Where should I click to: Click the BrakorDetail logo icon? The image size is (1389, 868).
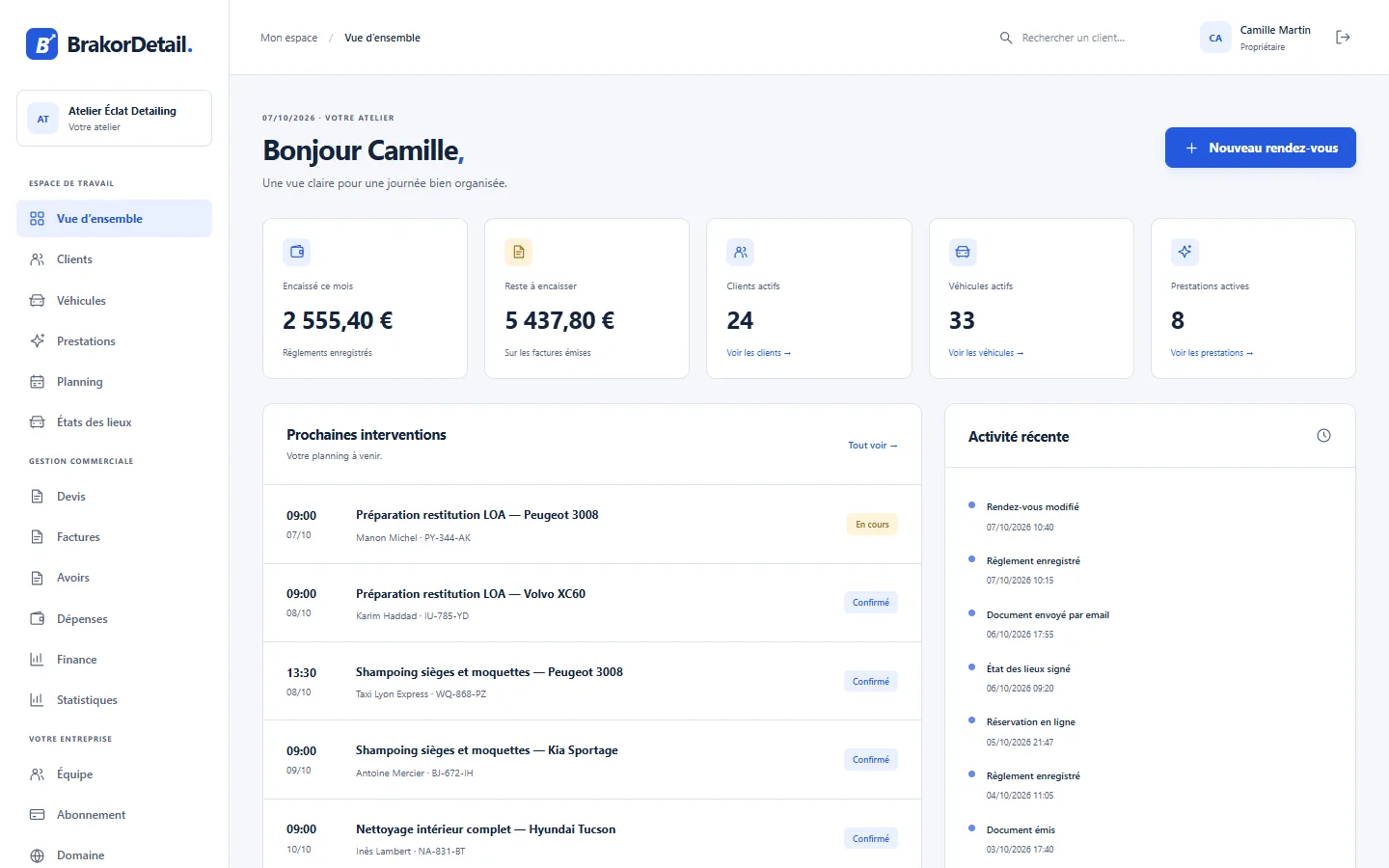pos(41,43)
